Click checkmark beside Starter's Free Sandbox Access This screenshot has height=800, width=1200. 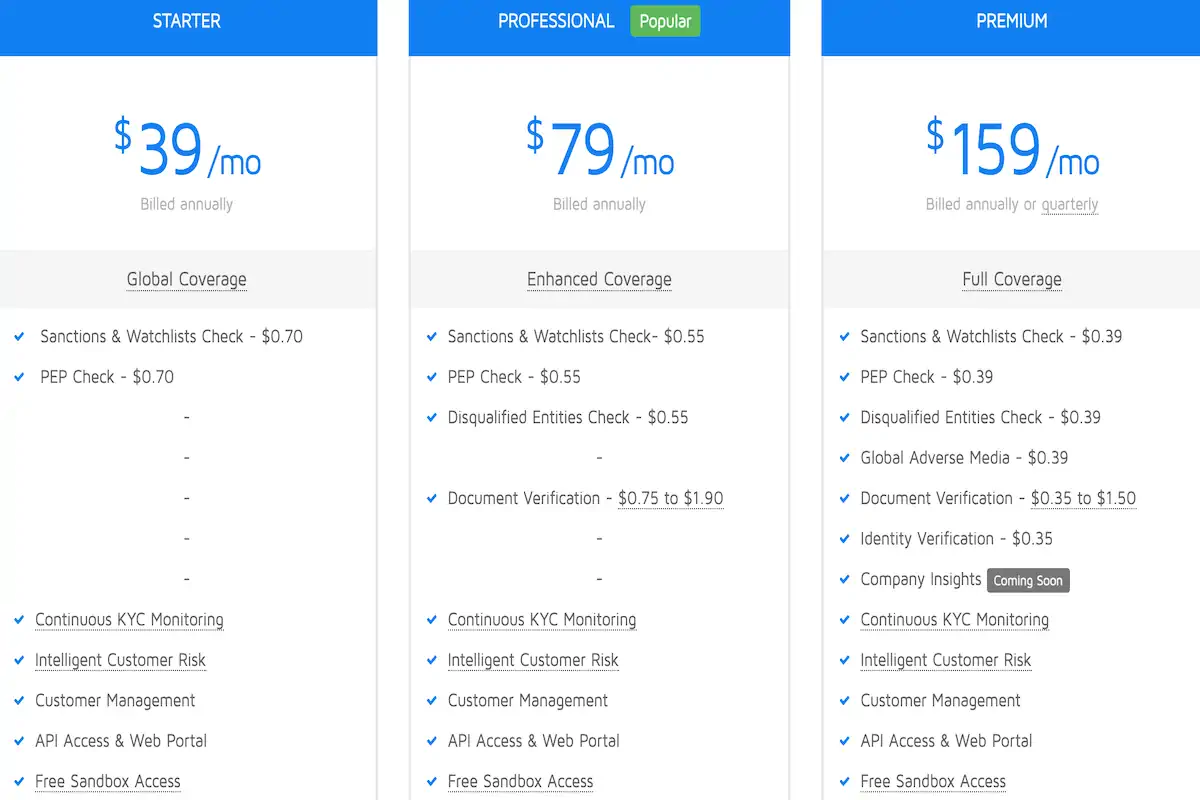tap(19, 782)
